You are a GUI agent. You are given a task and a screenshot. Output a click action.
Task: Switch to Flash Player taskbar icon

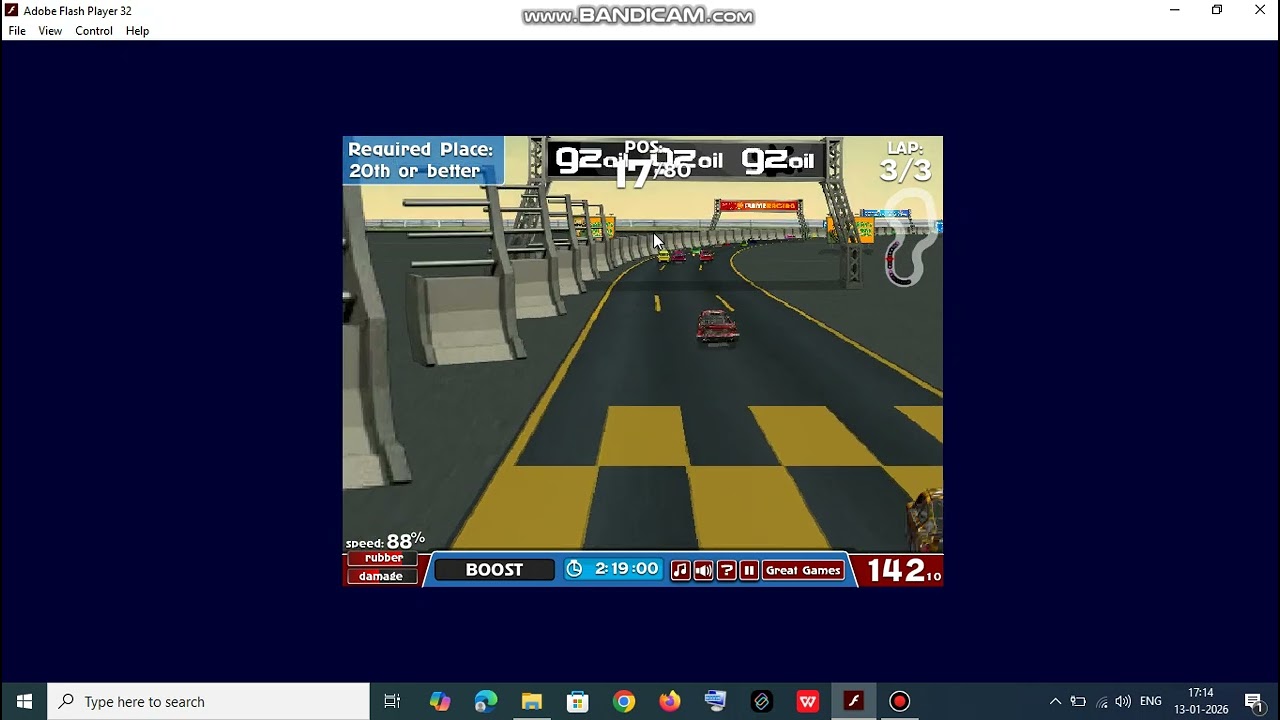pyautogui.click(x=854, y=701)
